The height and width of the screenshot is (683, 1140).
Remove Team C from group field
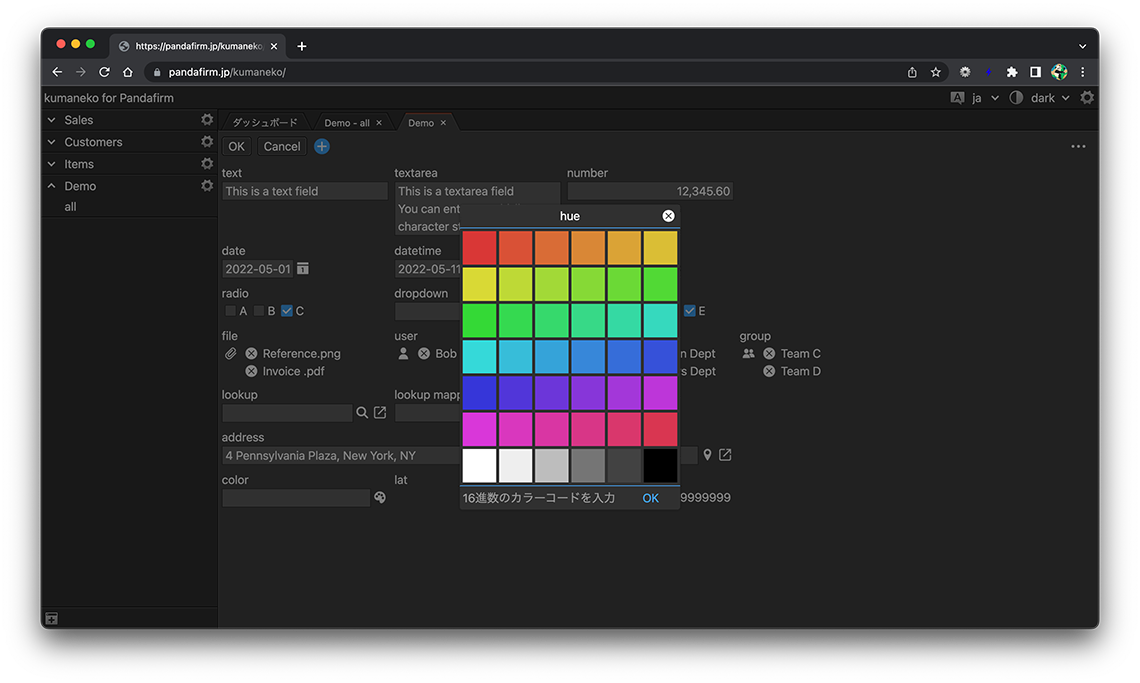[769, 354]
